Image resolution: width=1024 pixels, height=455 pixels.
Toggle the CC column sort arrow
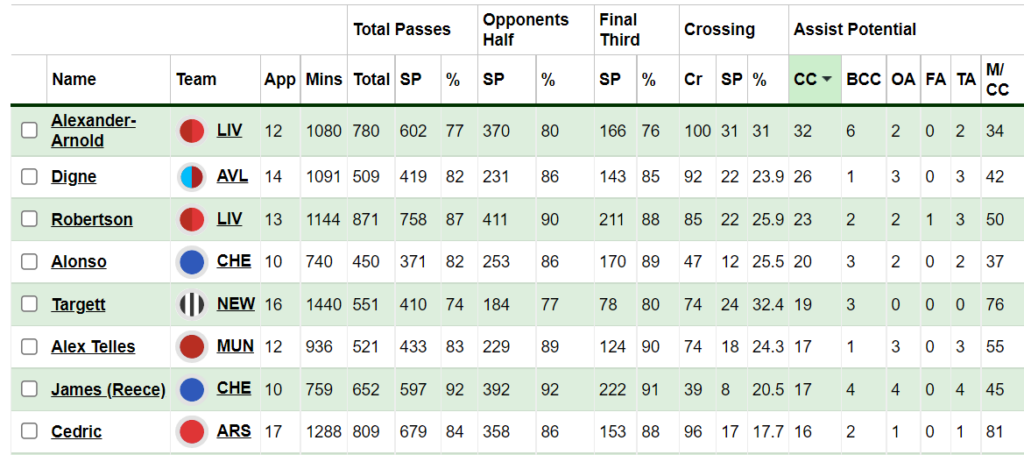827,80
